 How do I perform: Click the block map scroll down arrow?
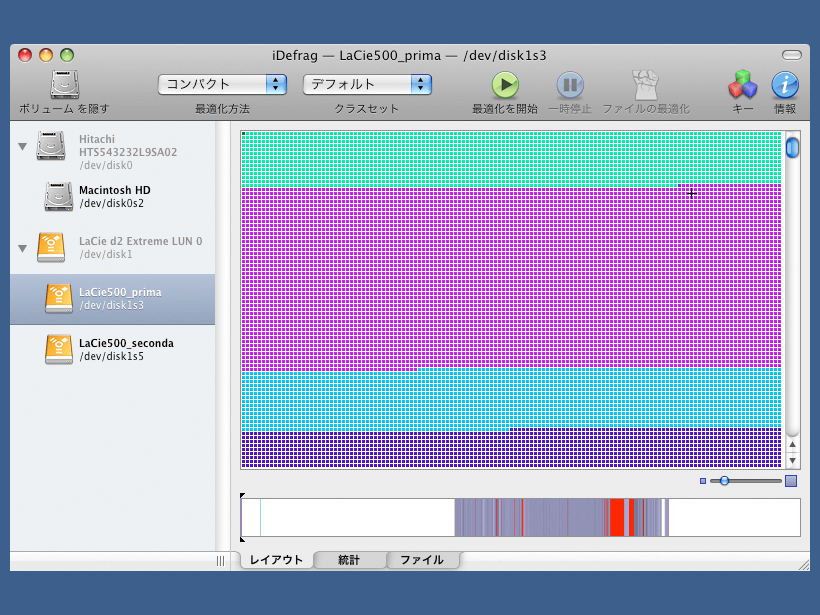click(793, 461)
